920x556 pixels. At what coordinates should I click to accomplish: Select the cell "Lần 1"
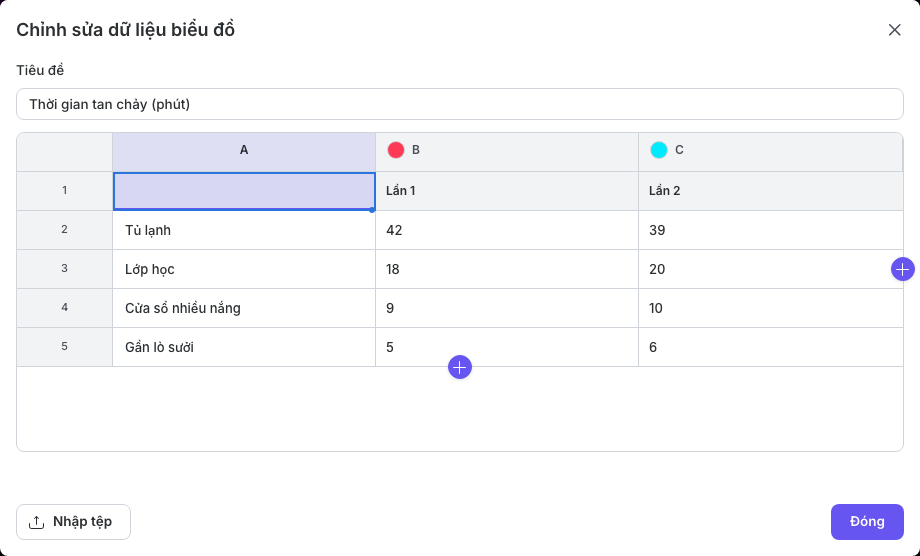507,191
